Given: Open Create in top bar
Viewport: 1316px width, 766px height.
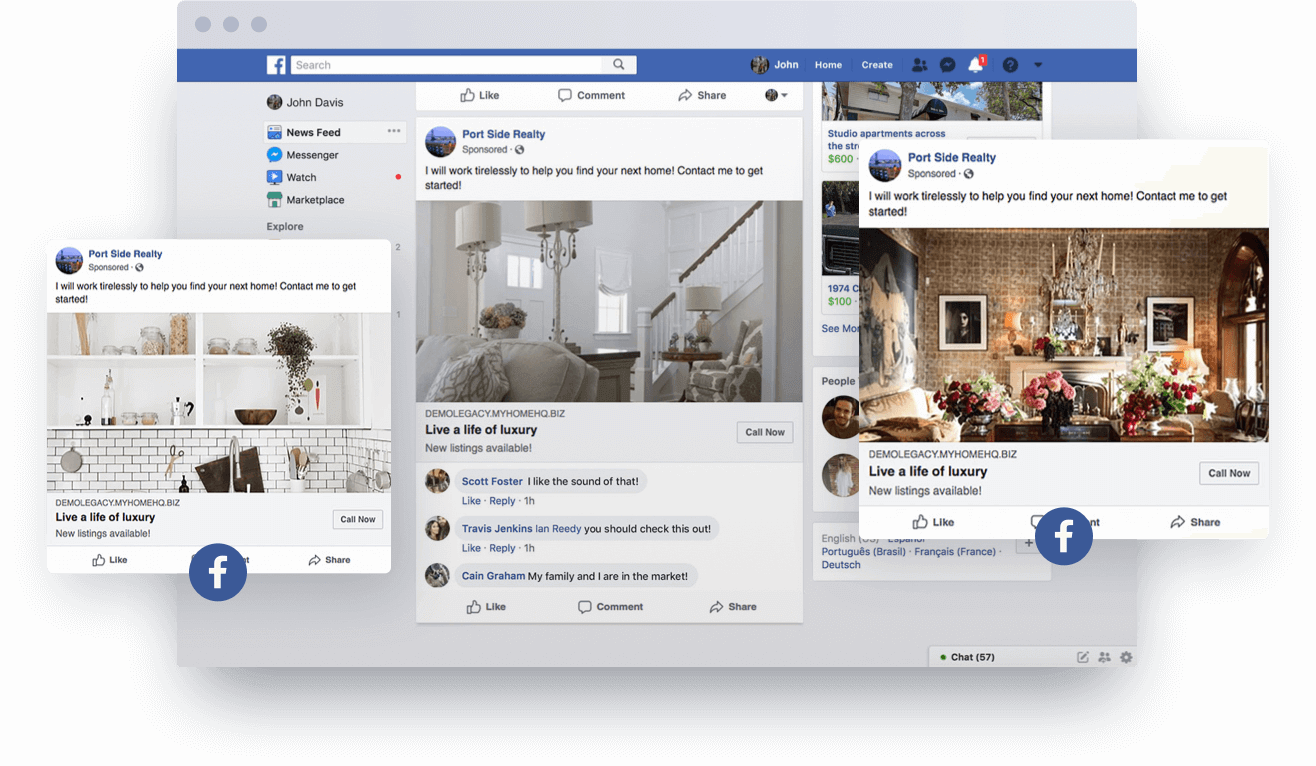Looking at the screenshot, I should (x=877, y=65).
